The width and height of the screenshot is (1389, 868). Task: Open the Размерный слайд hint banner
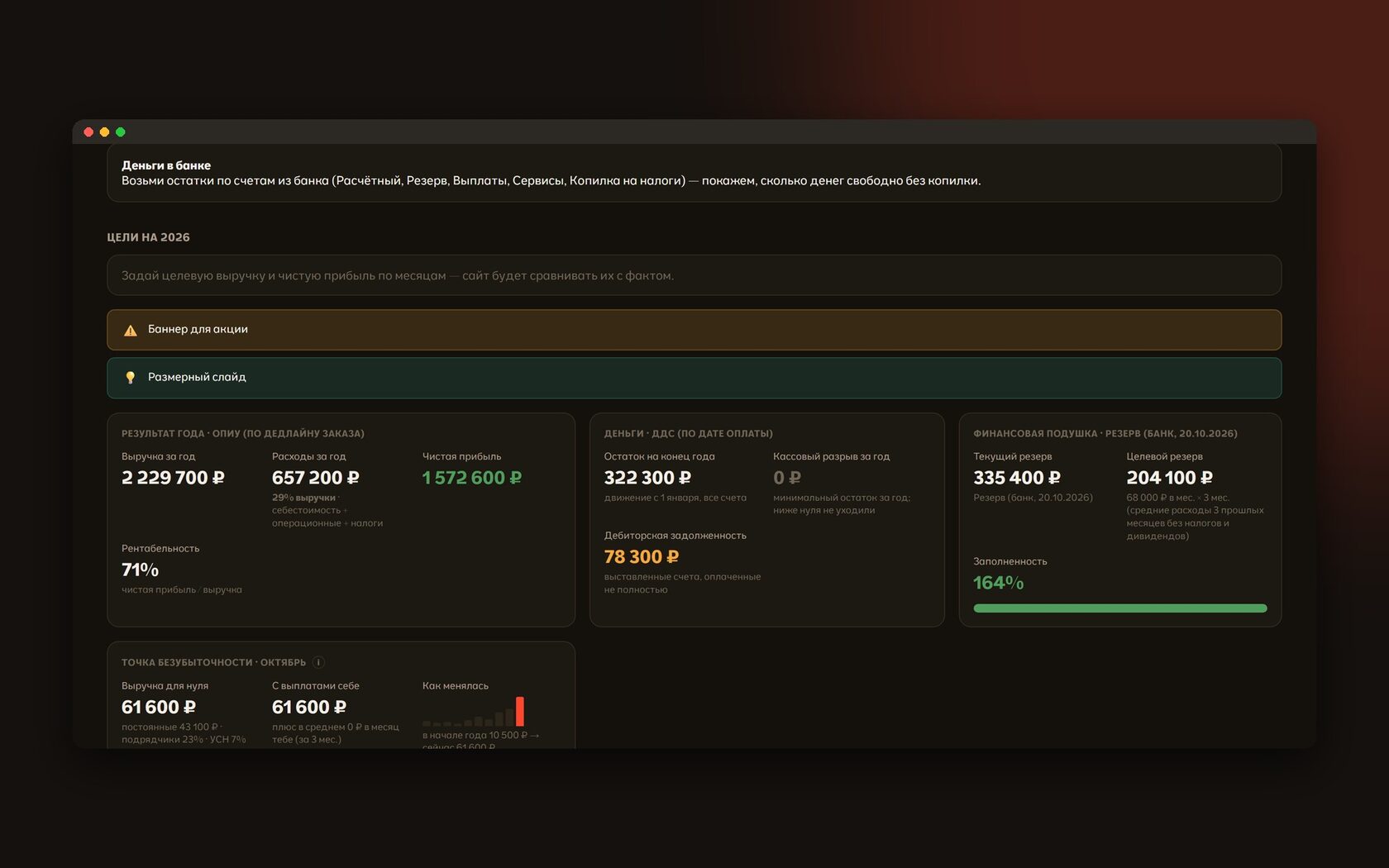click(x=694, y=378)
